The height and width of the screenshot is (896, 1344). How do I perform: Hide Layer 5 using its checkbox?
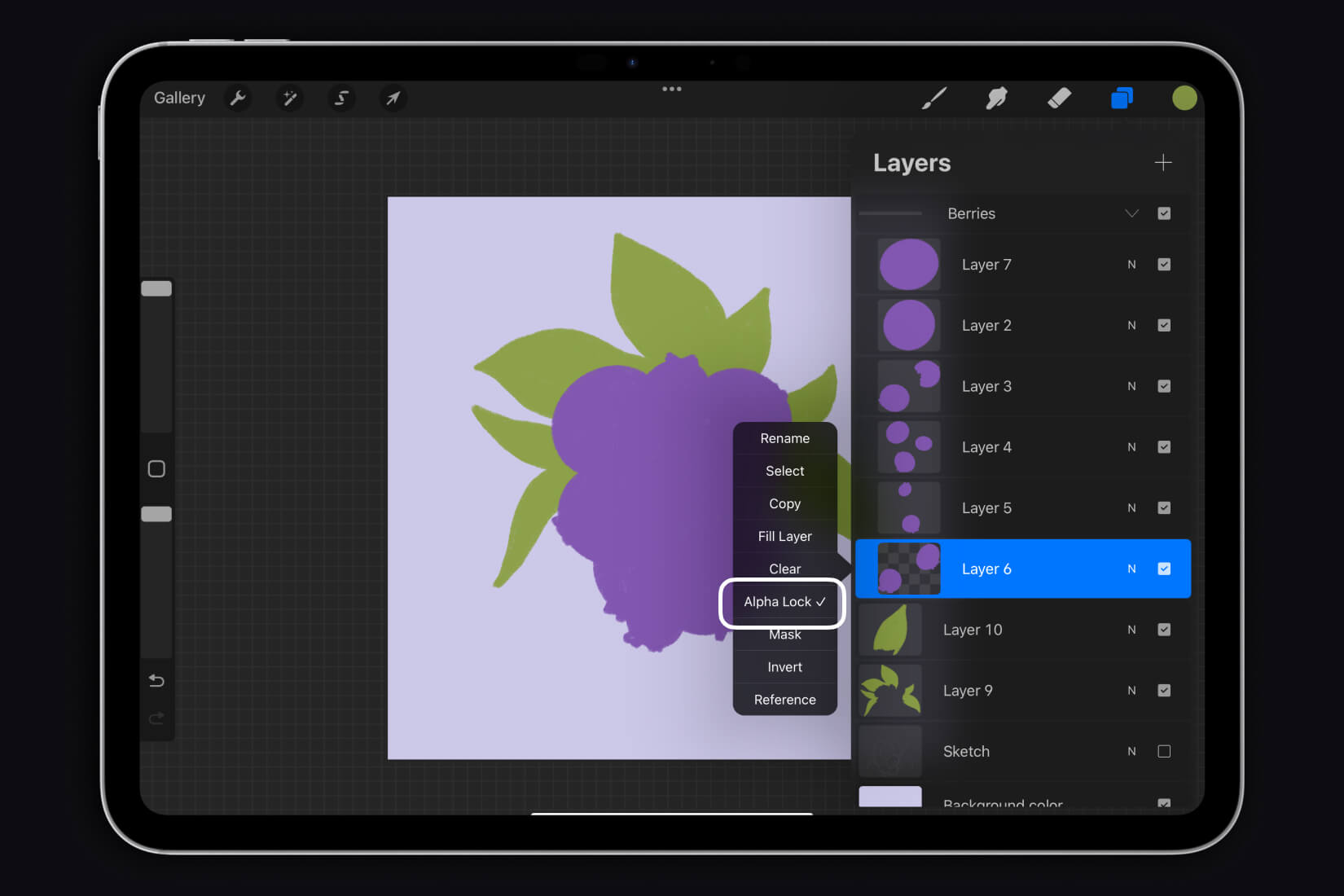(1164, 508)
